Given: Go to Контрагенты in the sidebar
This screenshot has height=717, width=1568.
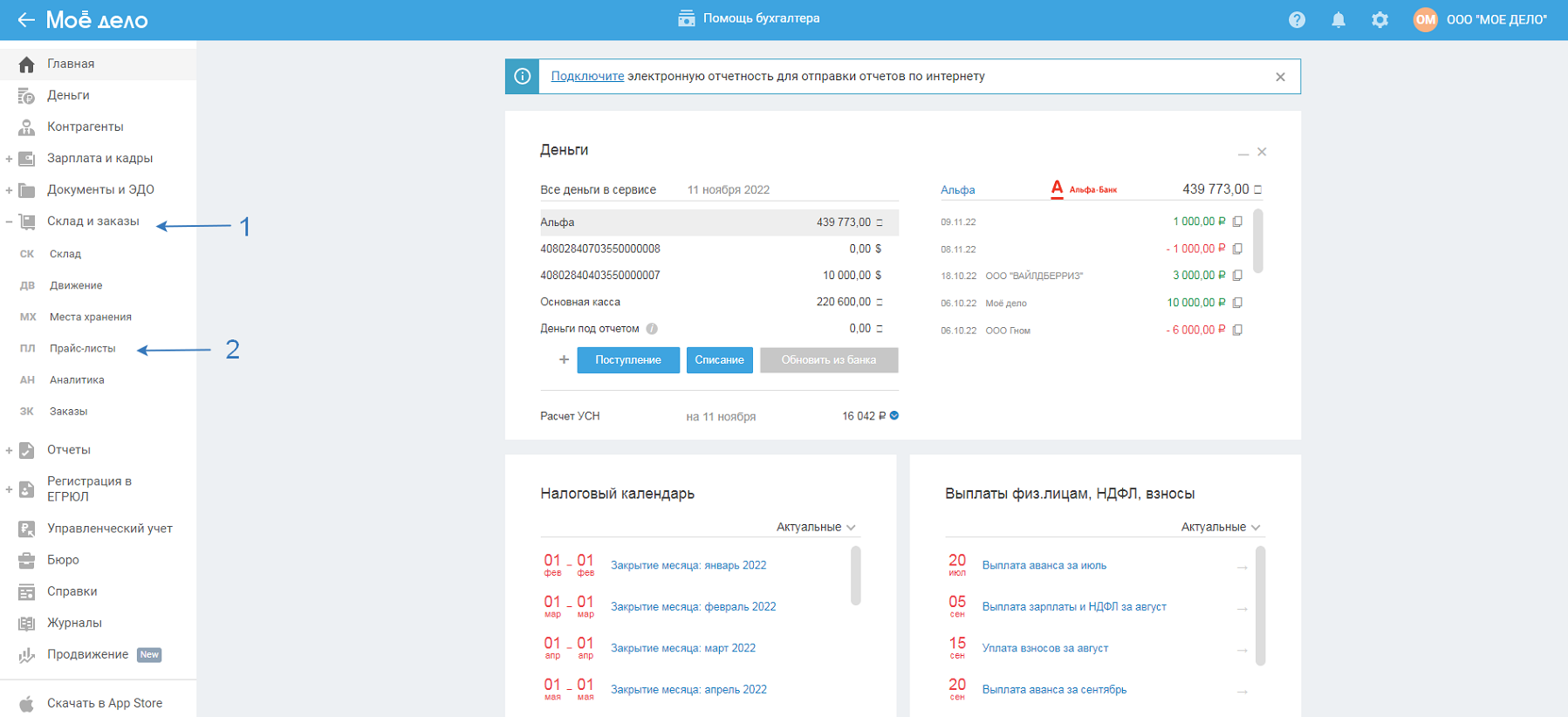Looking at the screenshot, I should coord(85,126).
